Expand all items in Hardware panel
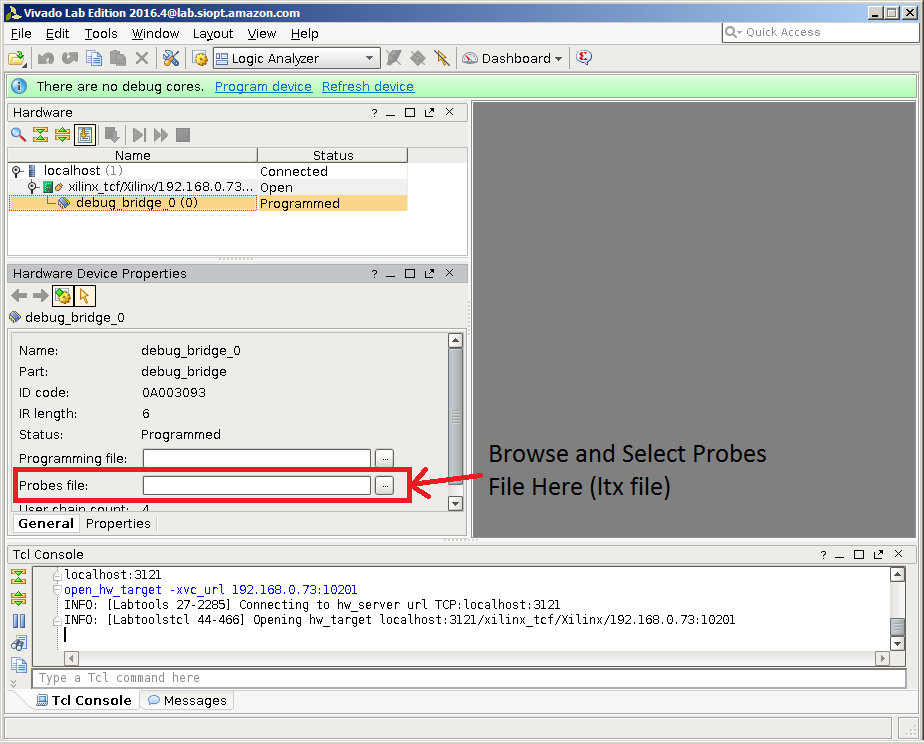This screenshot has height=744, width=924. click(x=62, y=135)
